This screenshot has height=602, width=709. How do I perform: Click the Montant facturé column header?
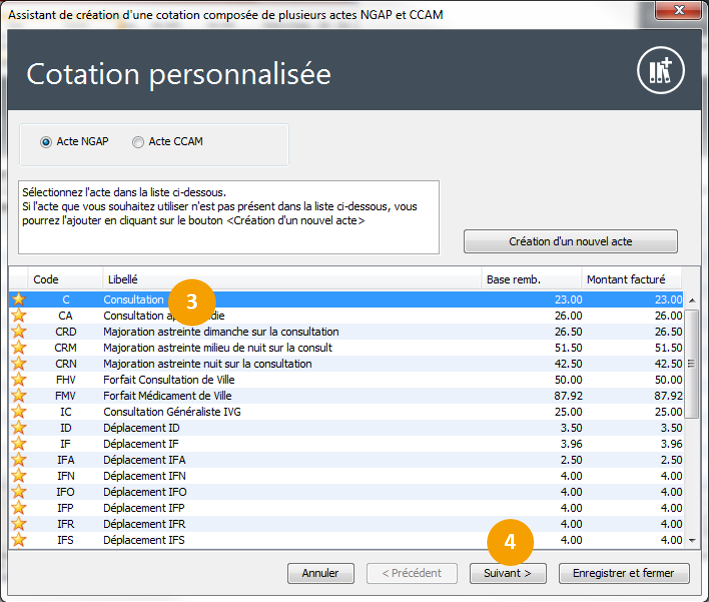point(630,280)
